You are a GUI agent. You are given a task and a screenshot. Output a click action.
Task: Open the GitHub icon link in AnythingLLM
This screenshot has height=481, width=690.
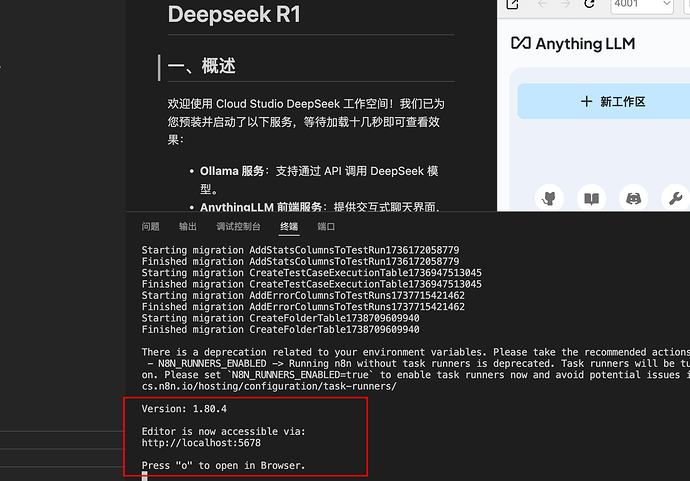pos(549,198)
